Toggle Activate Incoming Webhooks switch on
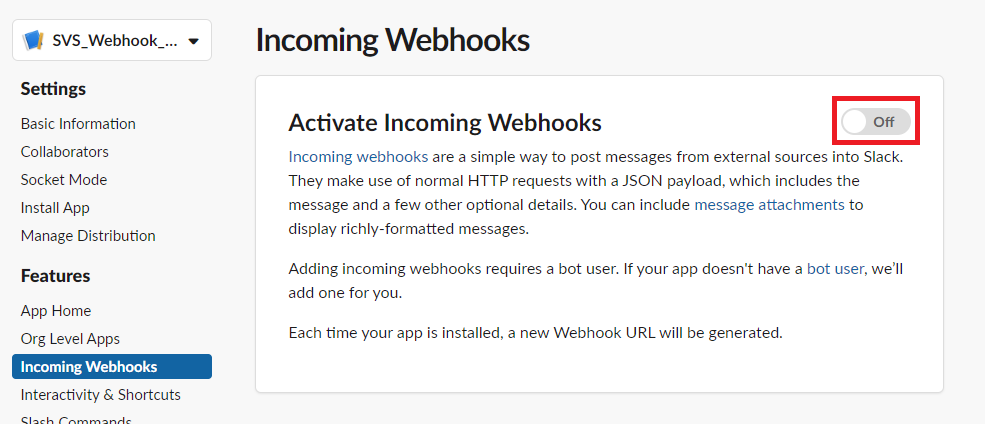The width and height of the screenshot is (985, 424). point(876,121)
